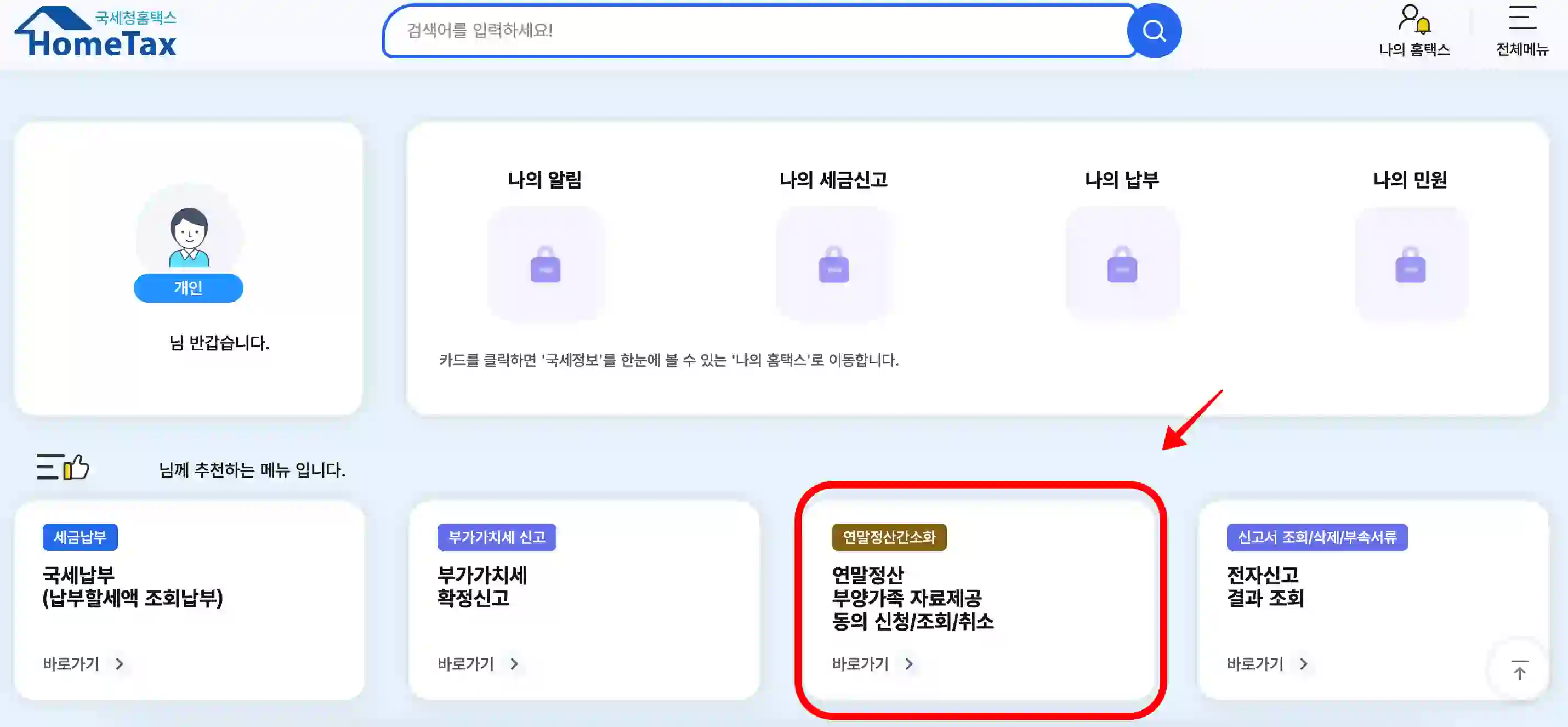Click chevron next to 전자신고 결과 조회 바로가기
Screen dimensions: 1568x727
coord(1302,664)
